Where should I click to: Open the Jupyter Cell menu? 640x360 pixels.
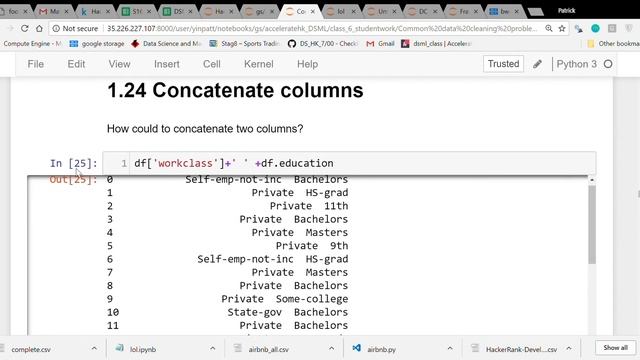pos(211,64)
